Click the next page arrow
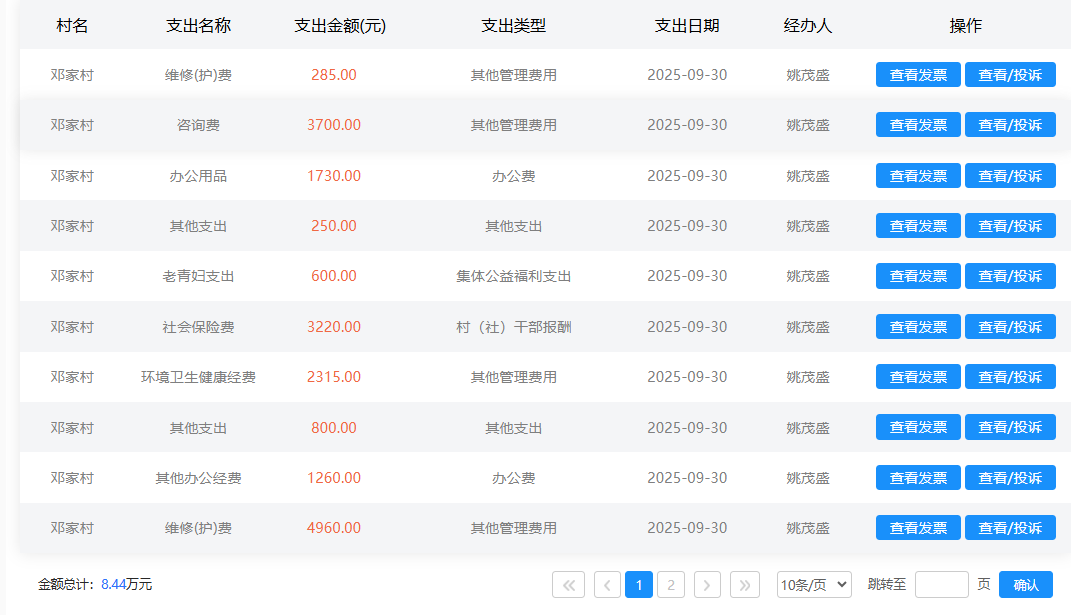The image size is (1071, 615). click(707, 585)
